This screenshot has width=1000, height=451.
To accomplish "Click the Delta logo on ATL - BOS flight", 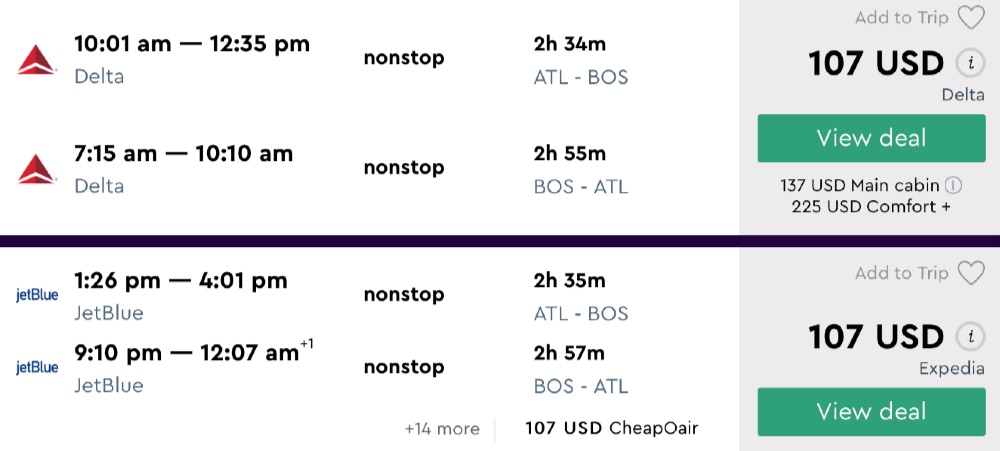I will pos(37,60).
